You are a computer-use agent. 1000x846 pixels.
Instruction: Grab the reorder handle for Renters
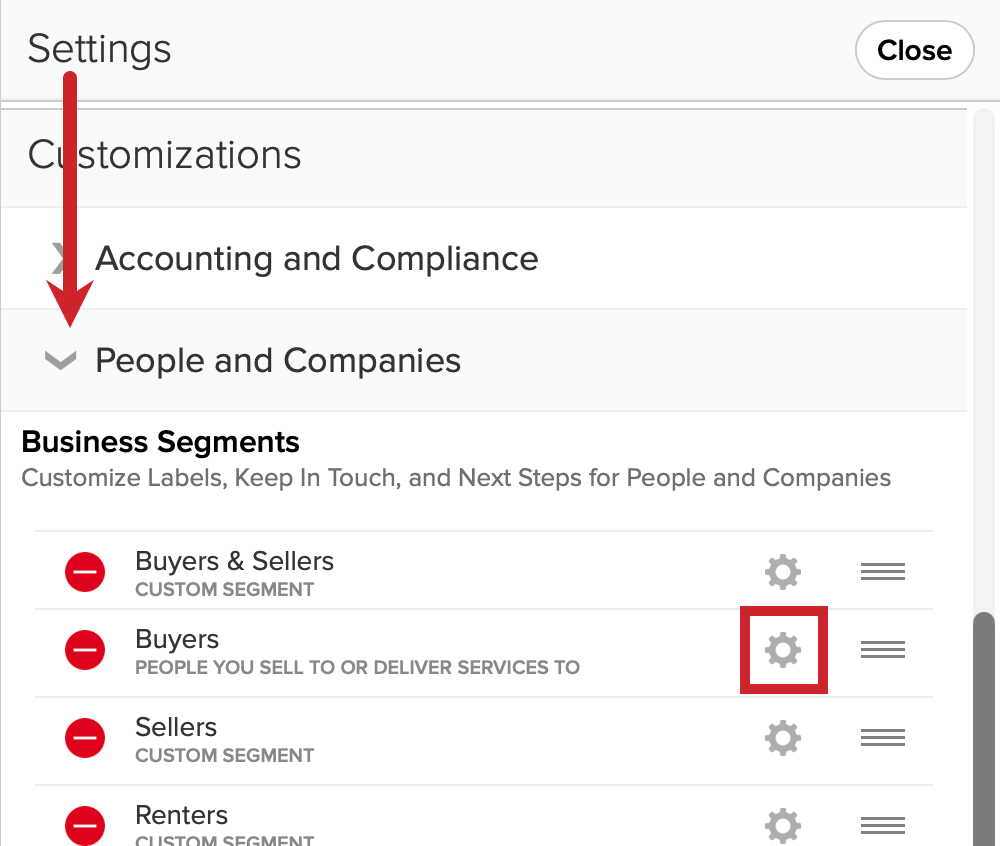pos(883,826)
